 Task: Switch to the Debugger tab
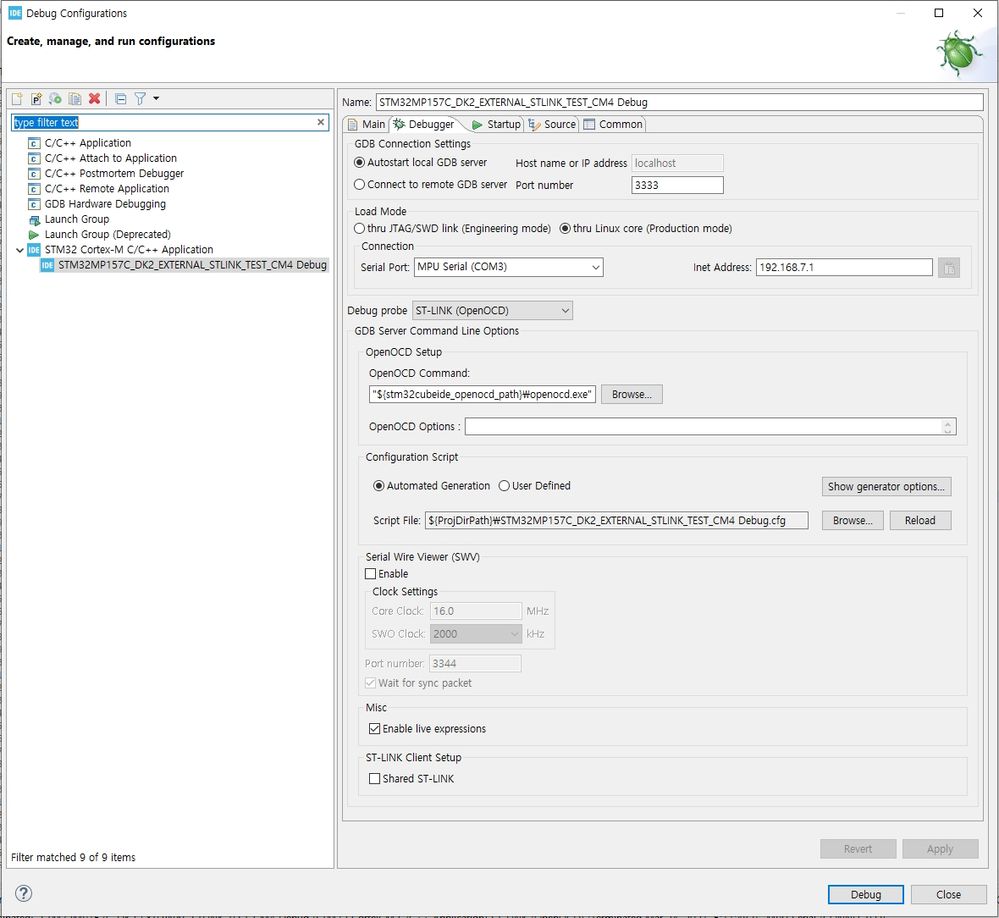point(424,124)
